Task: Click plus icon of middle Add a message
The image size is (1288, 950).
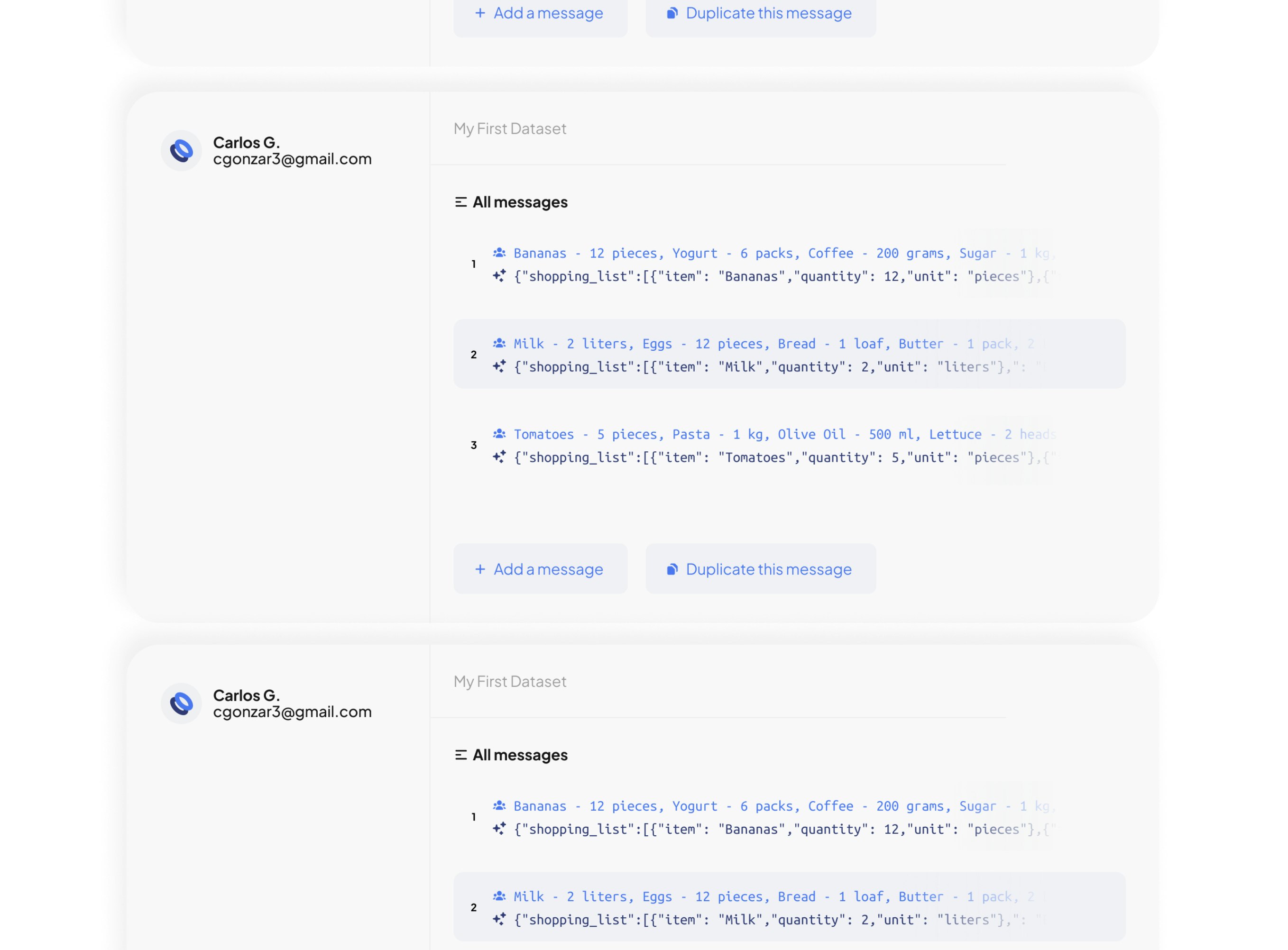Action: tap(480, 569)
